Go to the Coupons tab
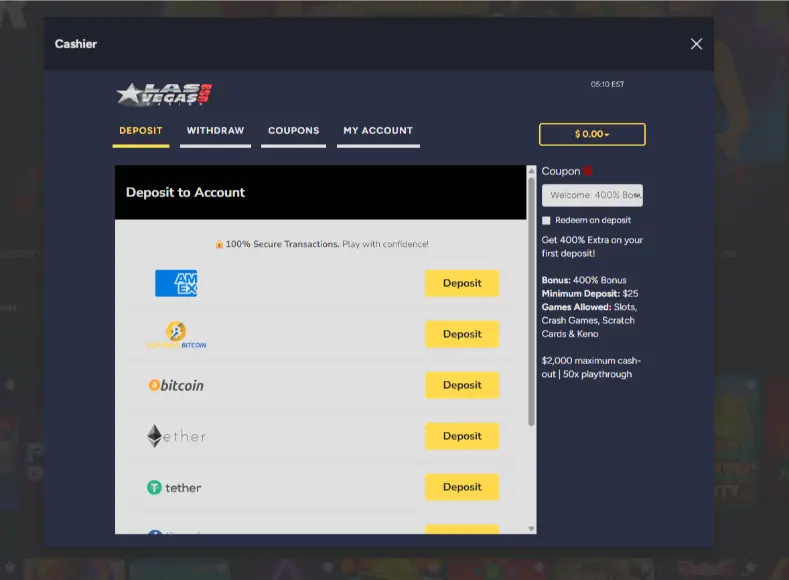Screen dimensions: 789x580 pyautogui.click(x=293, y=131)
